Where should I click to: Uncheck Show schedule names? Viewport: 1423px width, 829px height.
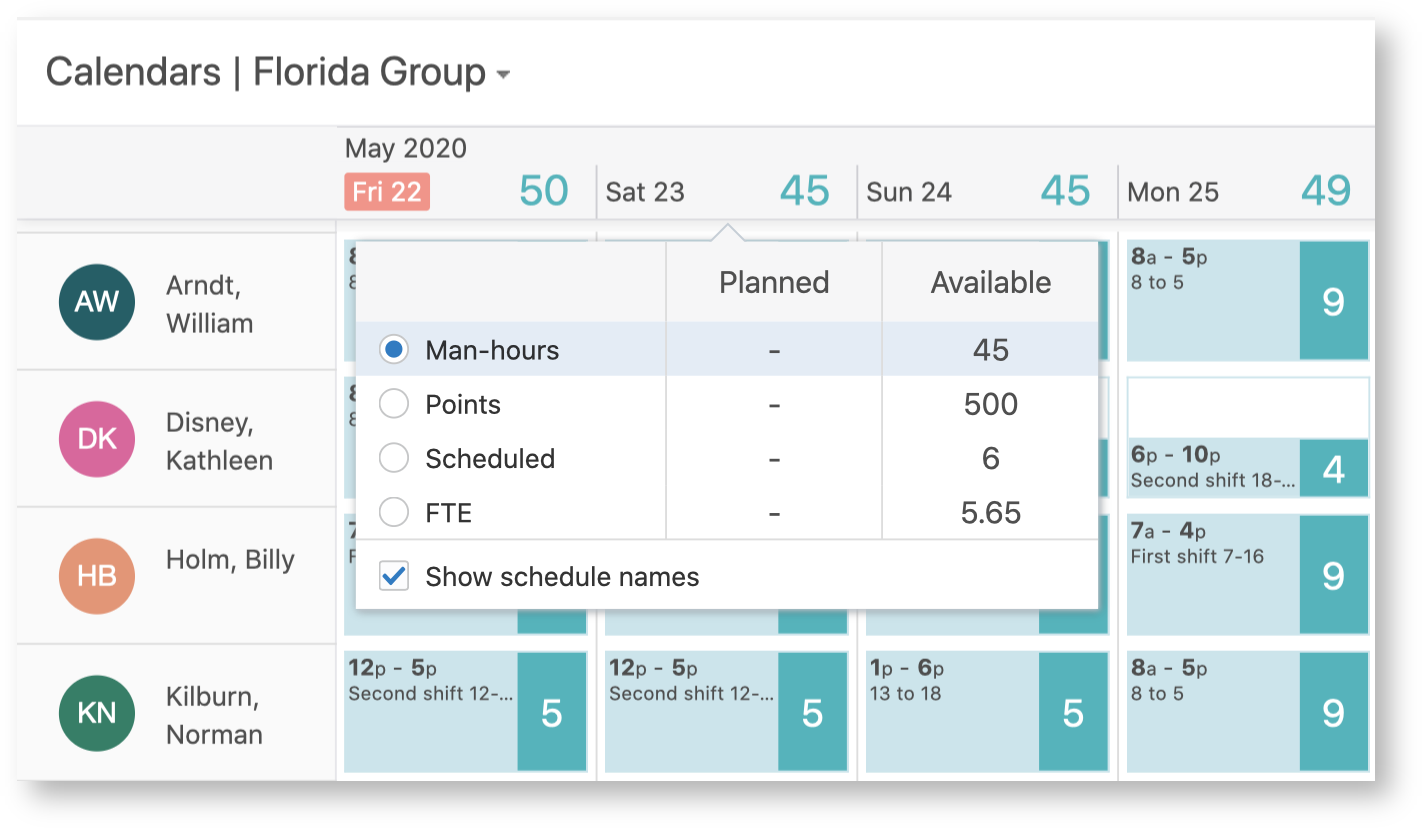click(393, 577)
